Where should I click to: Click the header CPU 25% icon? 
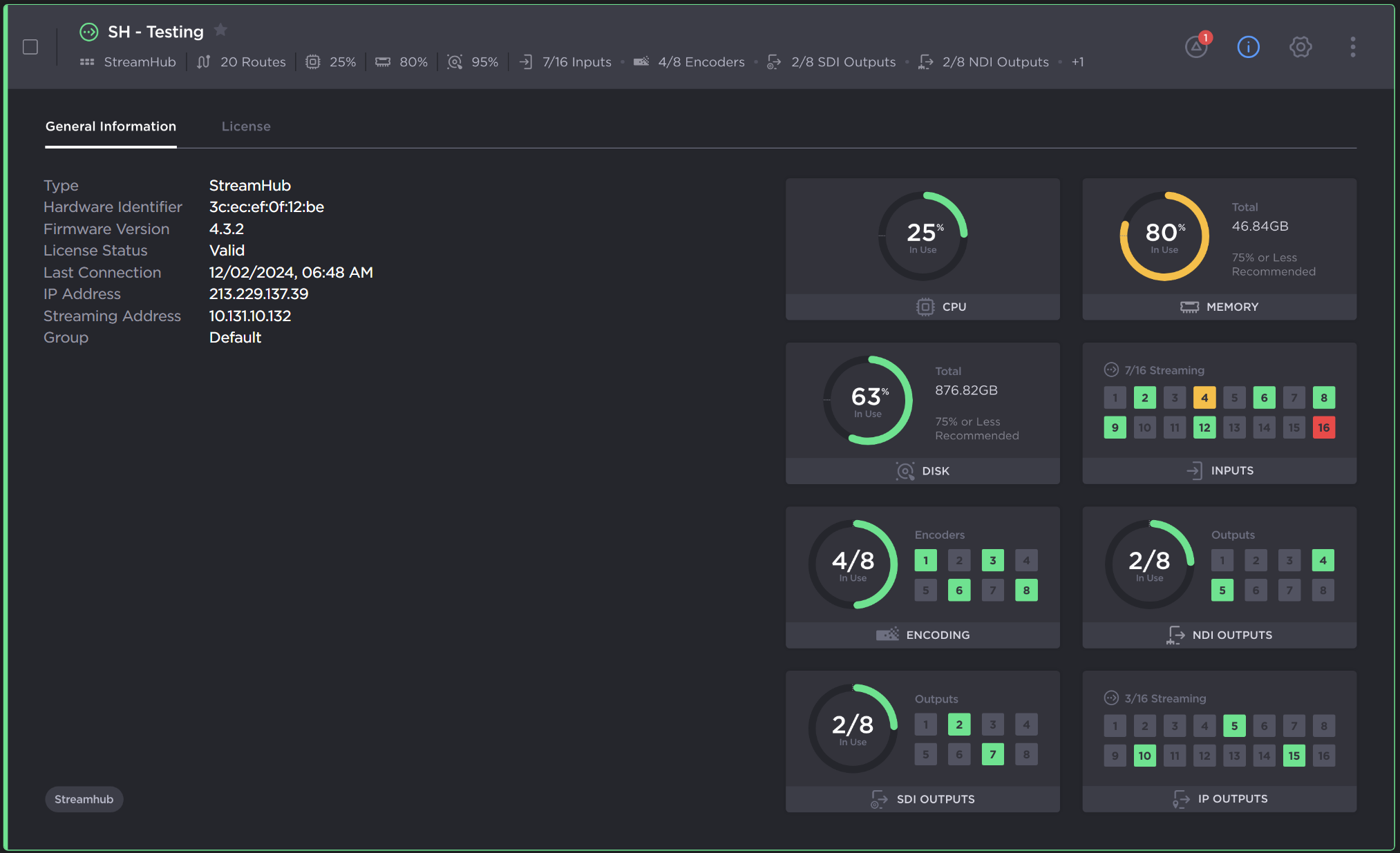(x=313, y=62)
